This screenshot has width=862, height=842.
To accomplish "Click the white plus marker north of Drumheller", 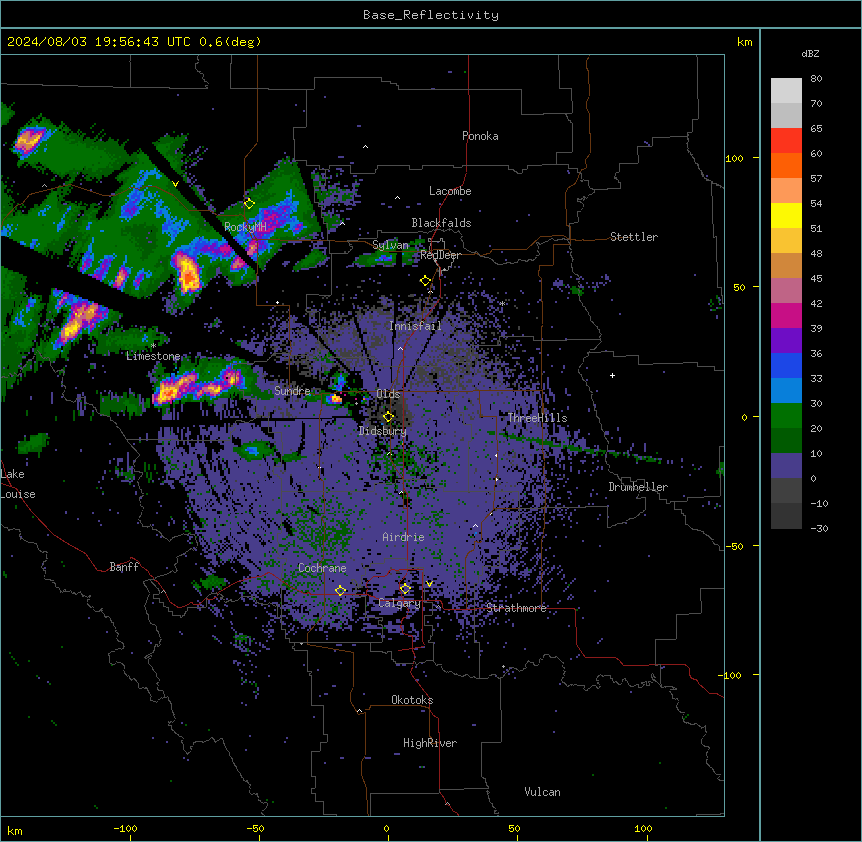I will coord(612,375).
